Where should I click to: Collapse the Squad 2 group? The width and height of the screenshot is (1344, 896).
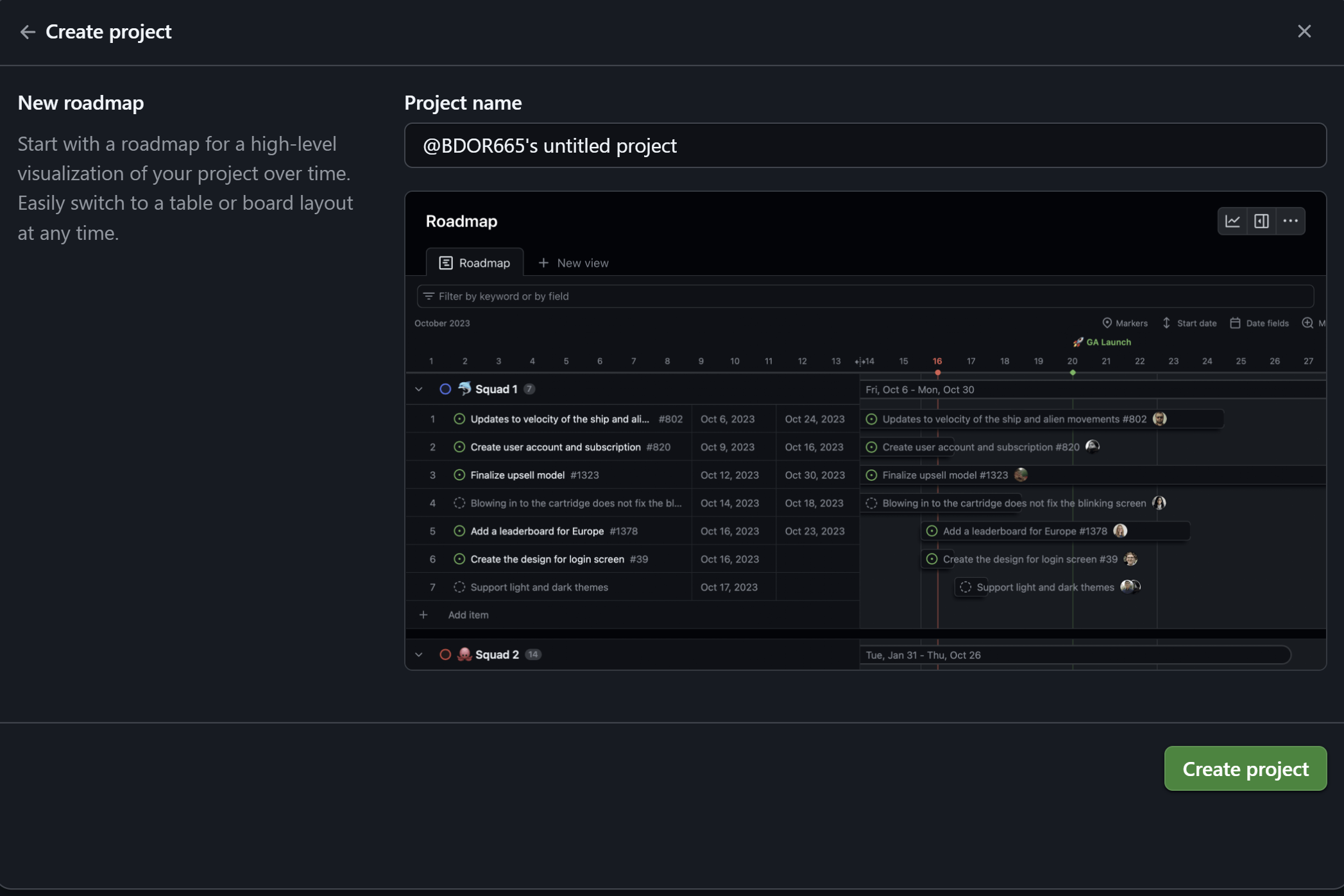click(x=419, y=655)
